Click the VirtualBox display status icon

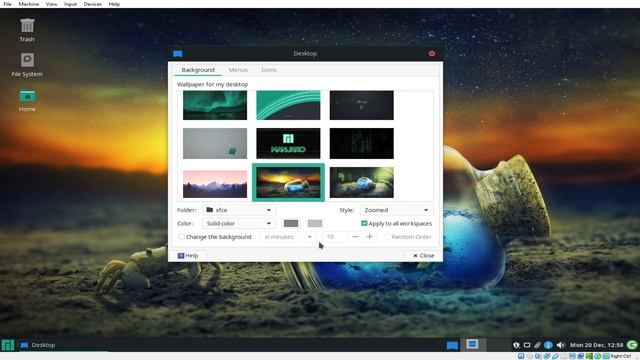(x=572, y=356)
